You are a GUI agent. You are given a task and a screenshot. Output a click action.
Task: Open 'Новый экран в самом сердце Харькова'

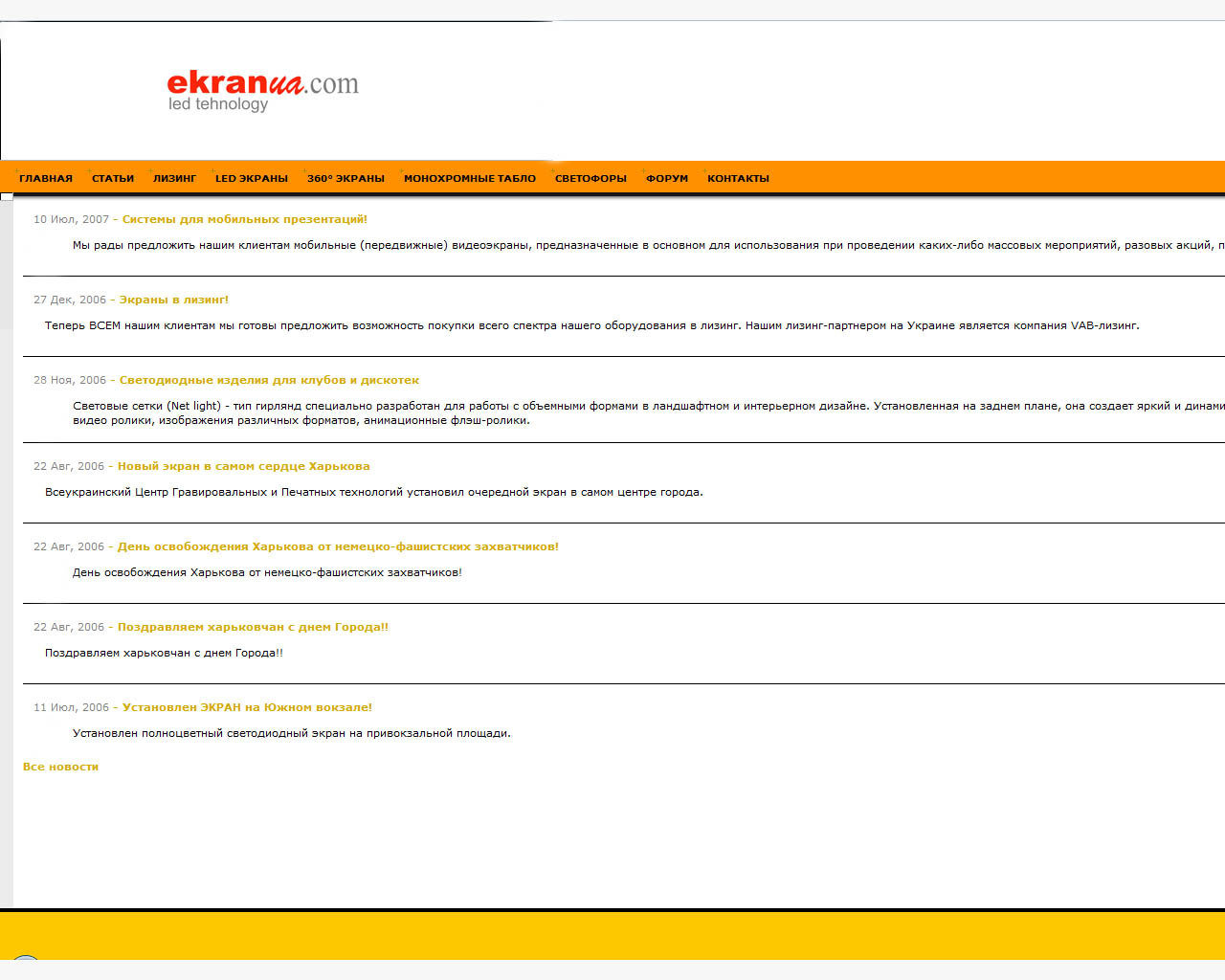(244, 466)
